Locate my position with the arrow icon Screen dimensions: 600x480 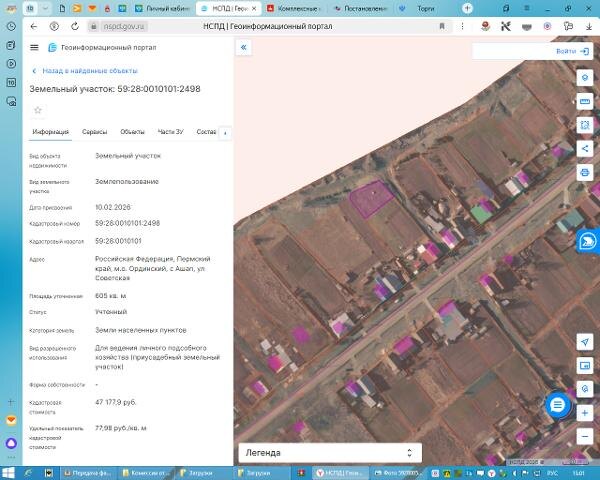click(x=584, y=342)
